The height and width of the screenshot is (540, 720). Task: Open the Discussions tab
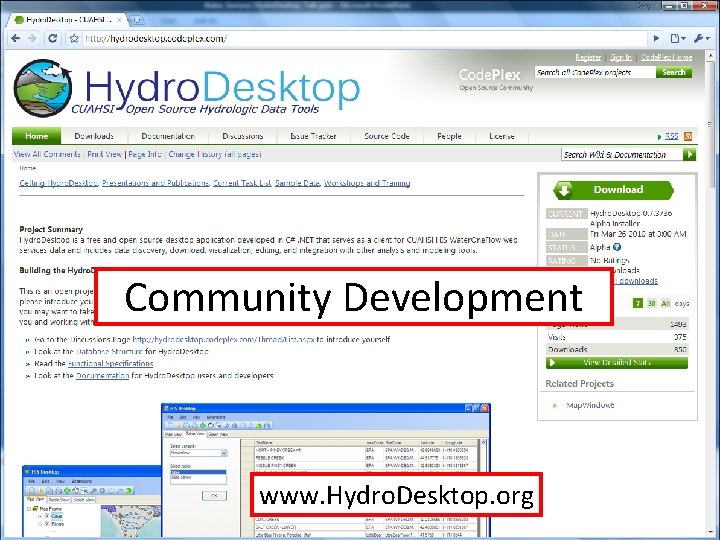[242, 136]
